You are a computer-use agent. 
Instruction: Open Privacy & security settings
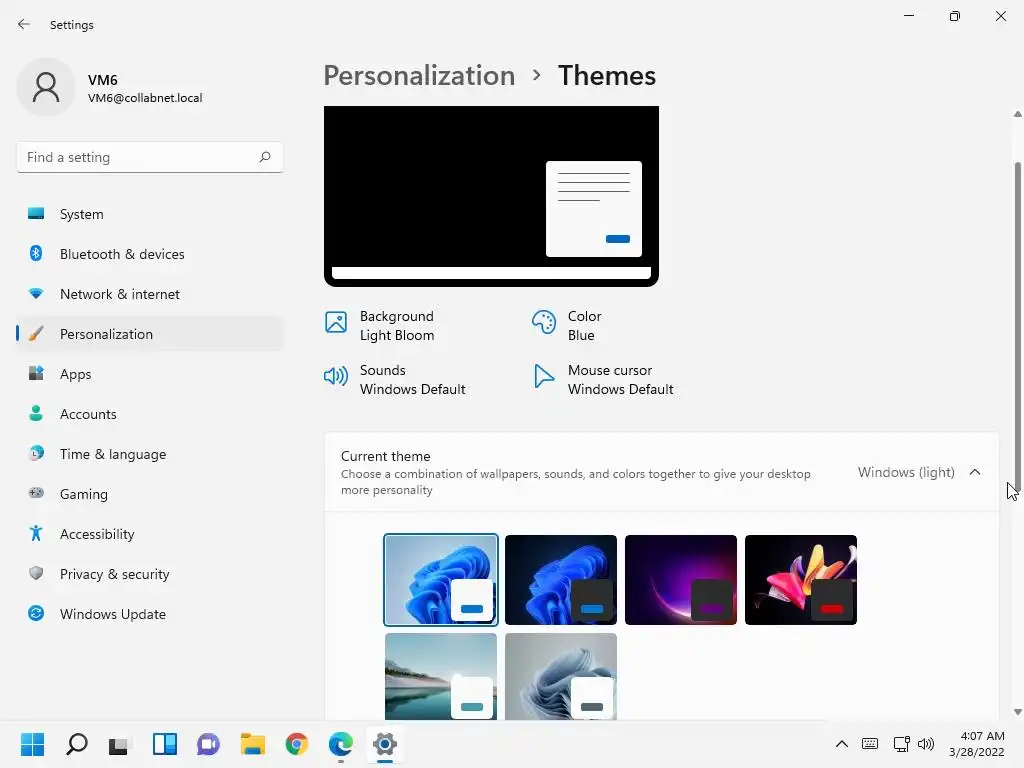(150, 574)
